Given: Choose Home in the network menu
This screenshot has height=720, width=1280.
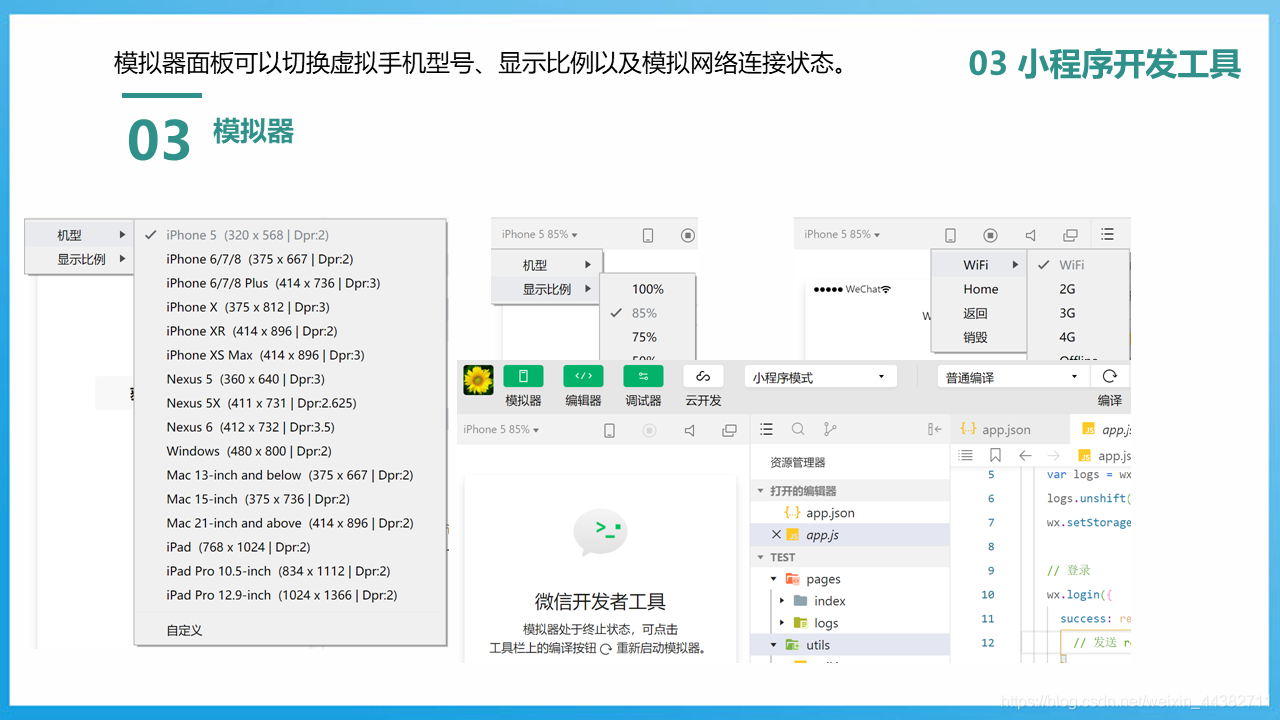Looking at the screenshot, I should [x=979, y=289].
